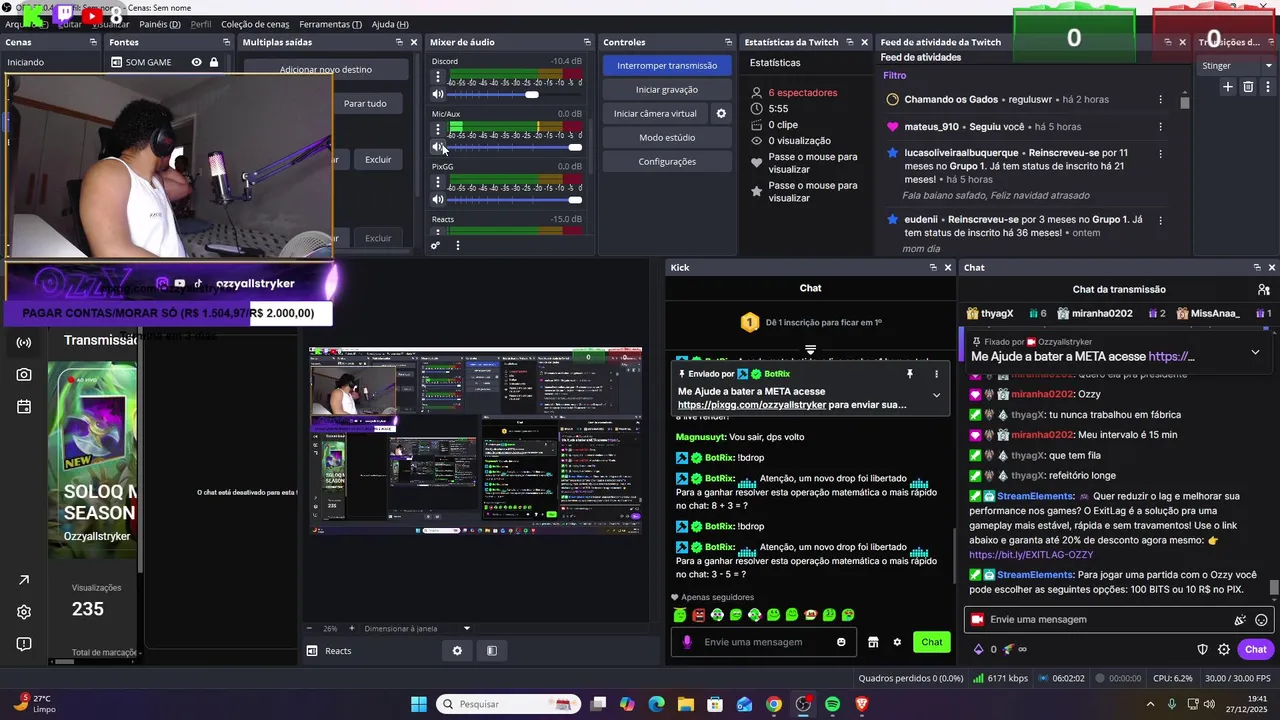1280x720 pixels.
Task: Open options for eudenii resub activity
Action: [x=1160, y=219]
